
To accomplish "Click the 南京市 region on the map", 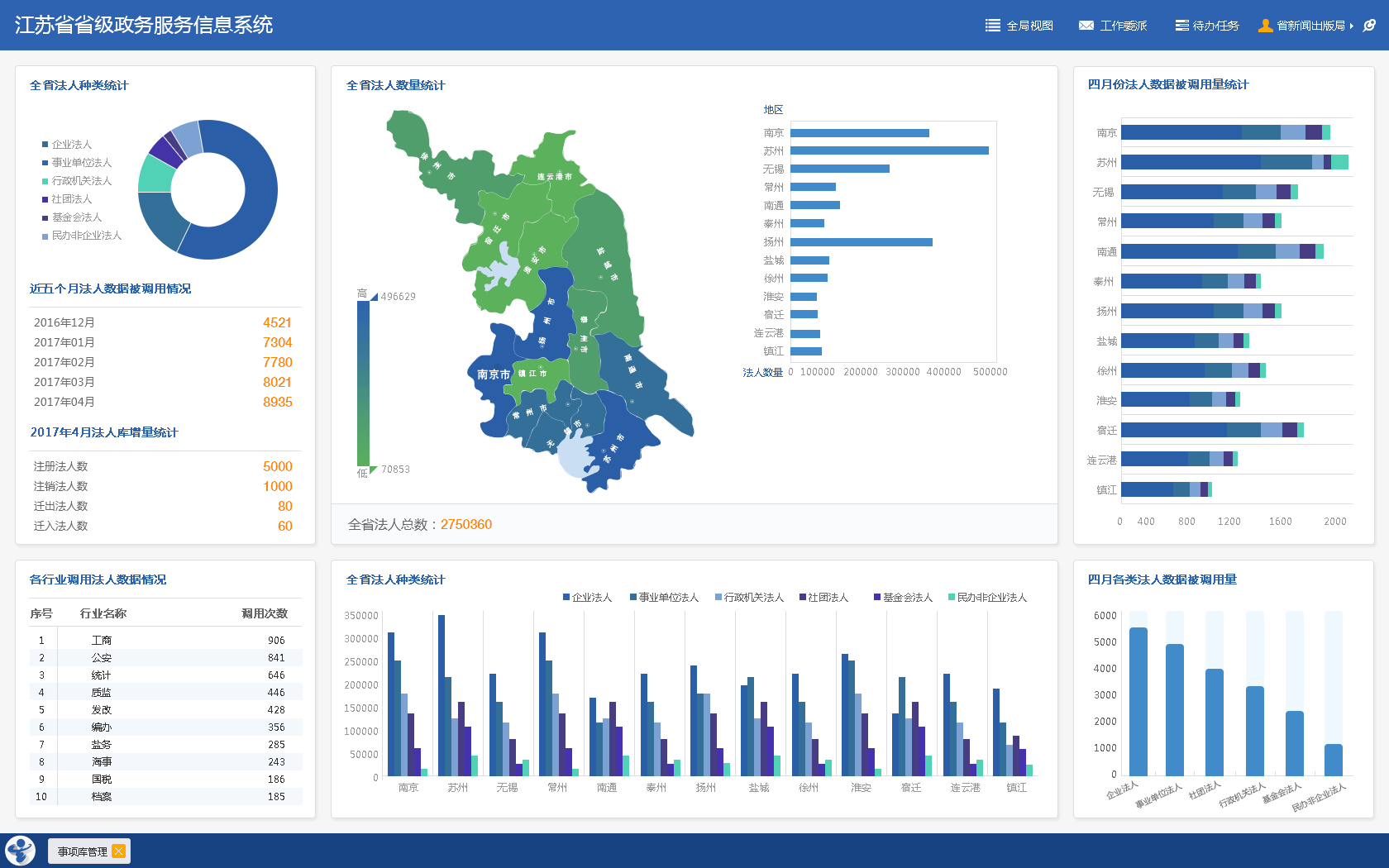I will [x=492, y=374].
